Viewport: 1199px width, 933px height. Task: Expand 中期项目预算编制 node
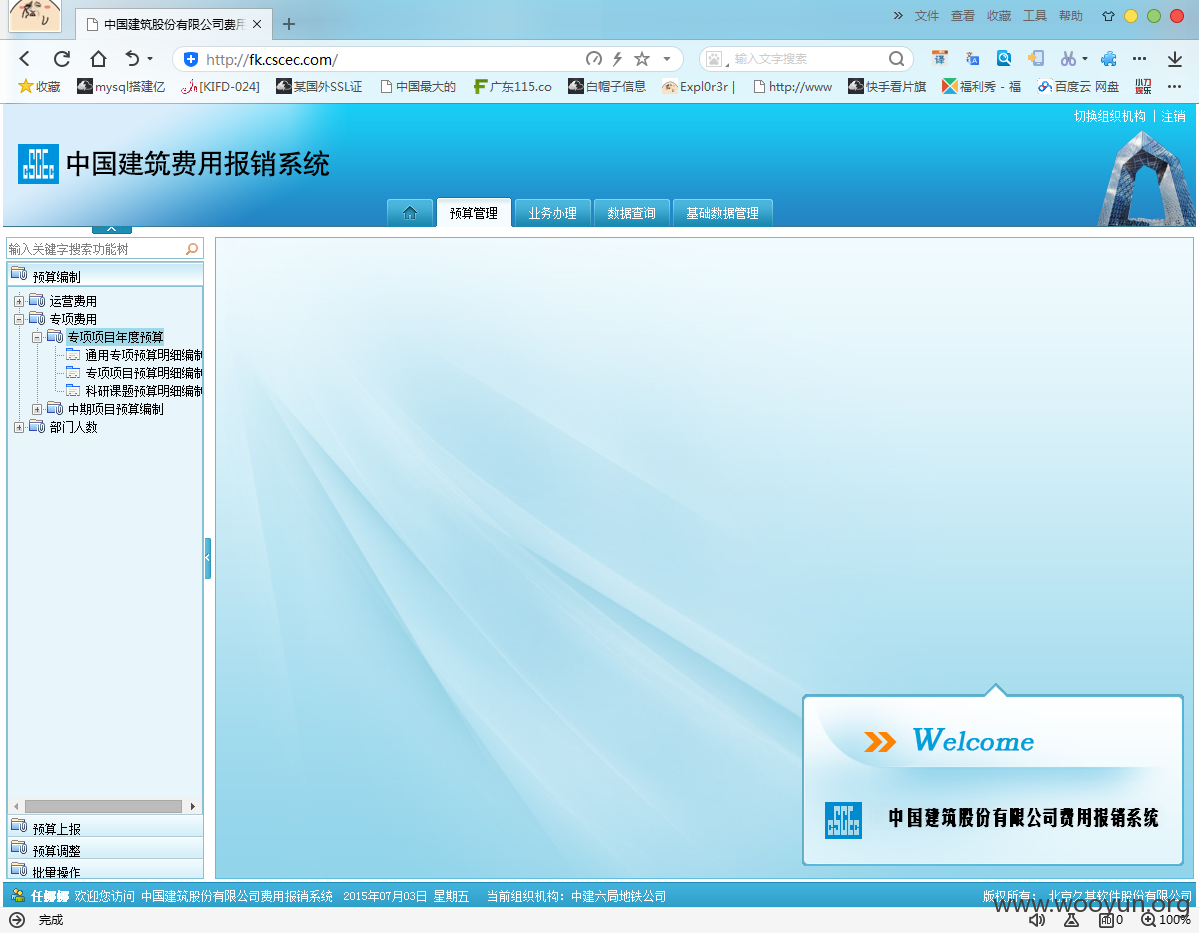pos(37,409)
